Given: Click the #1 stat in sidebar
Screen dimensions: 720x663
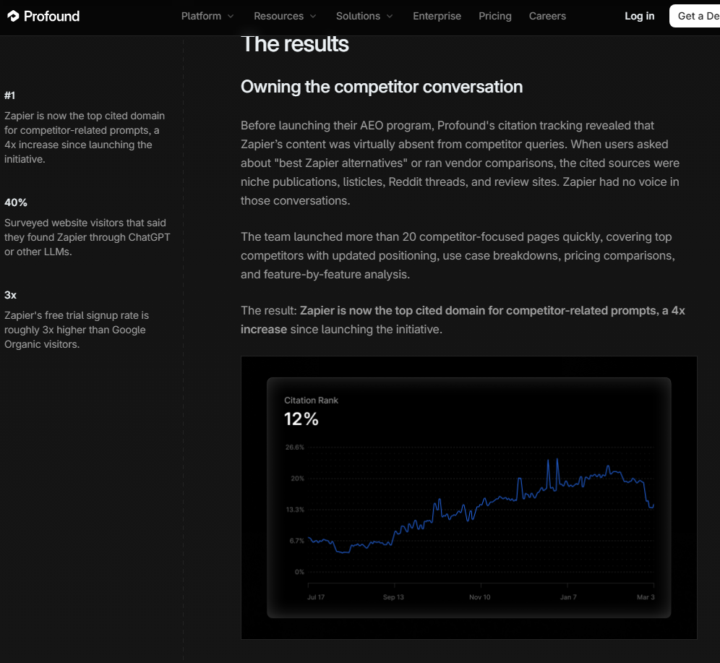Looking at the screenshot, I should click(10, 96).
